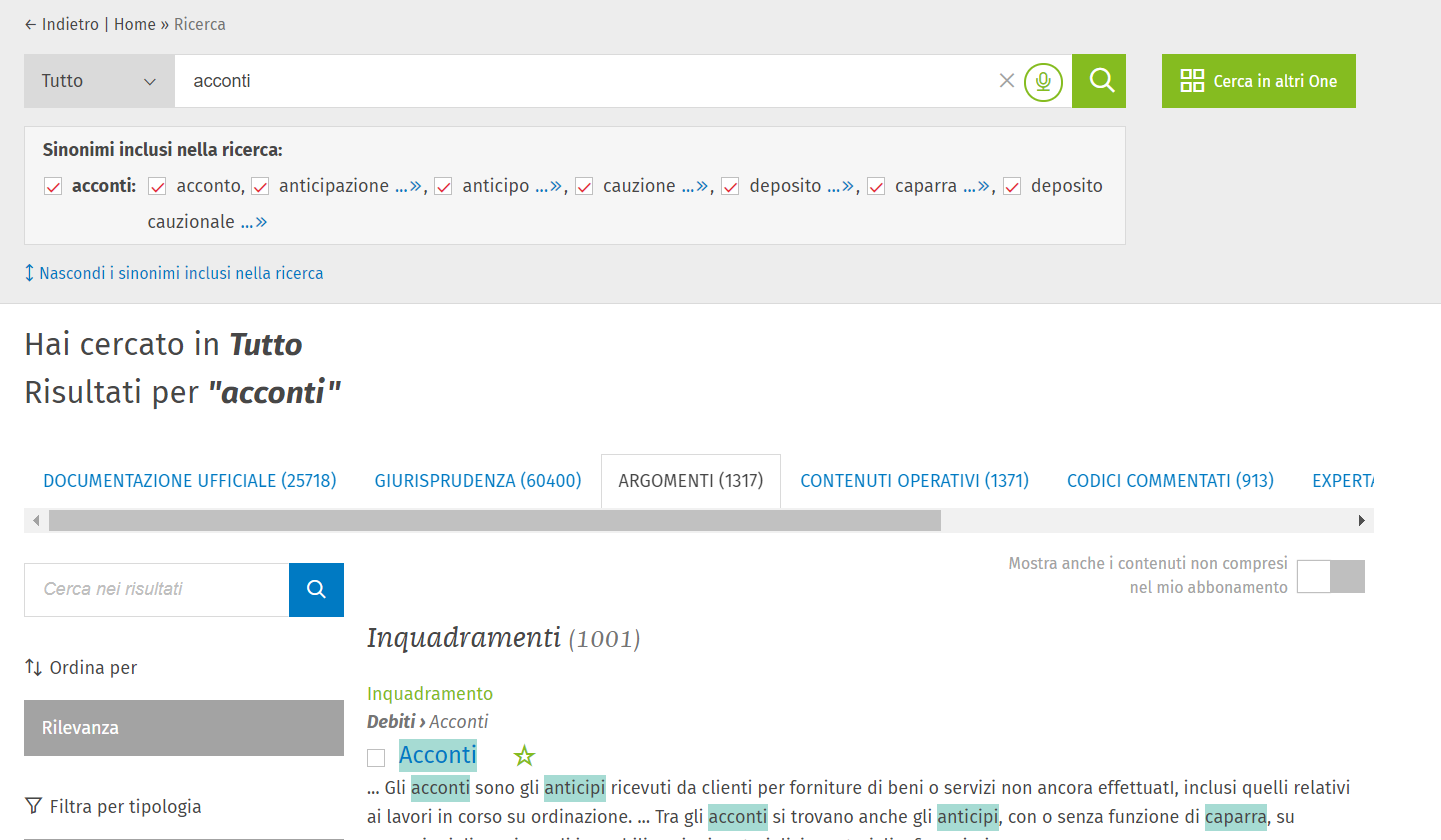Click the 'Cerca nei risultati' input field
The width and height of the screenshot is (1441, 840).
(x=157, y=590)
